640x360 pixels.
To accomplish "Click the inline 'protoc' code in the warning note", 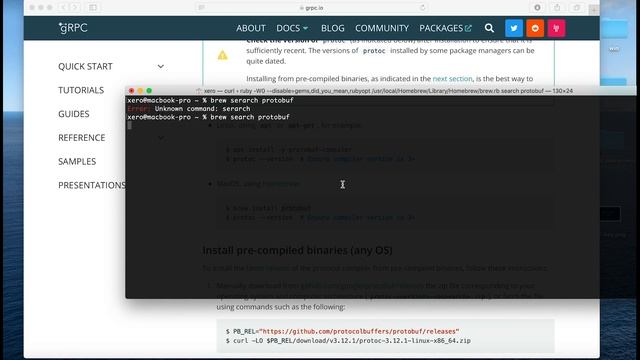I will coord(374,51).
